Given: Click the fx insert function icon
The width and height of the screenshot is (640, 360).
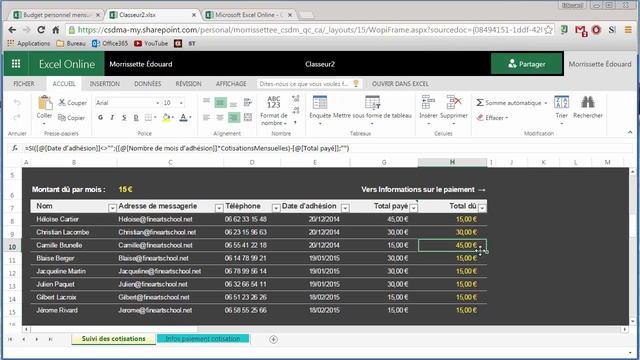Looking at the screenshot, I should [x=15, y=148].
